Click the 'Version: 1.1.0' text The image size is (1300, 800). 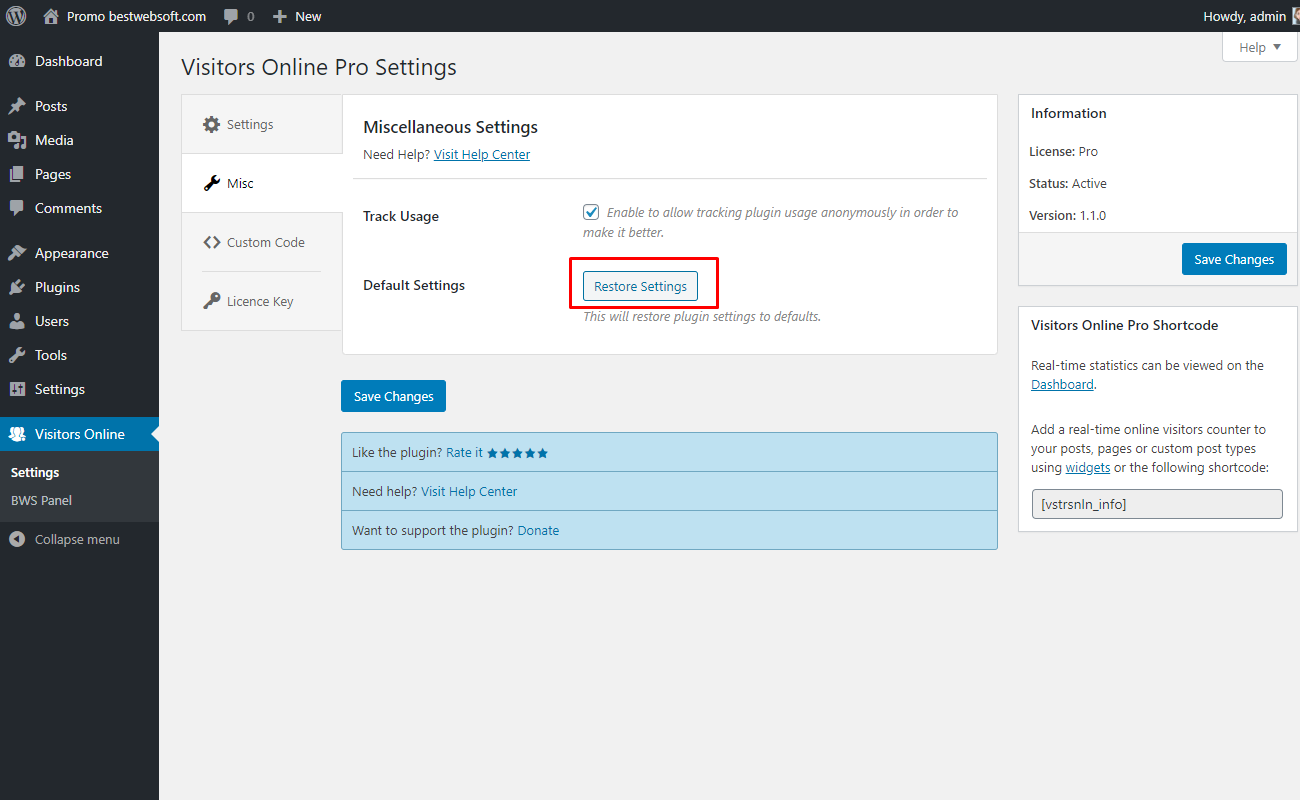(1068, 215)
